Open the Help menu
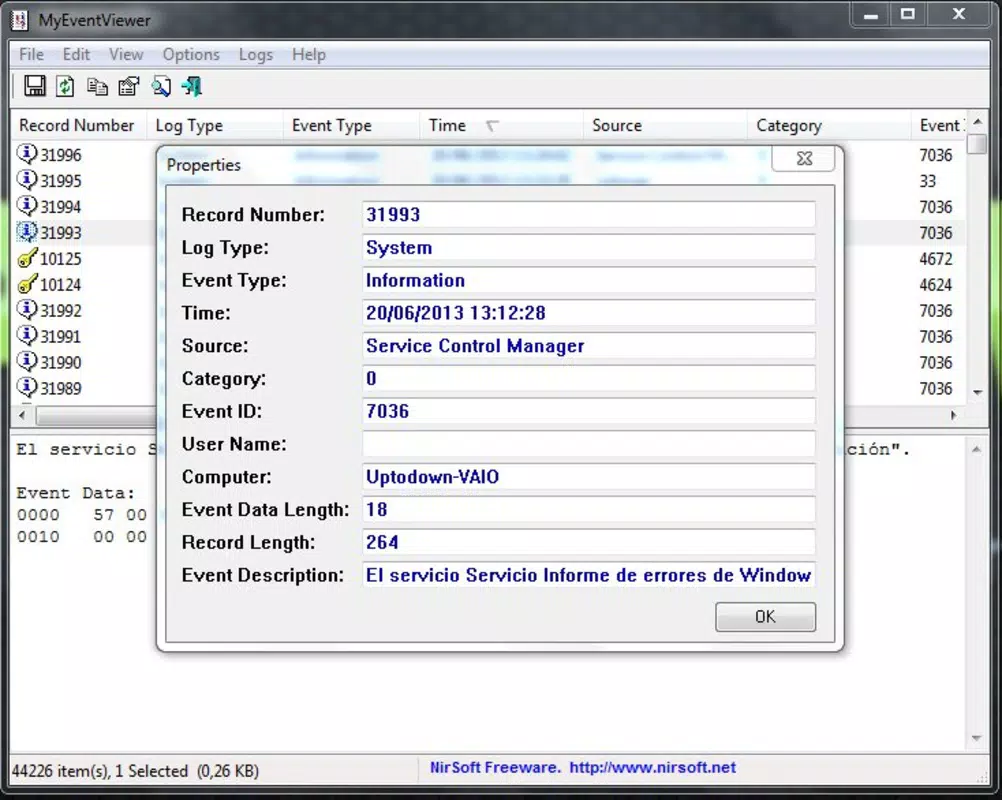 click(309, 54)
